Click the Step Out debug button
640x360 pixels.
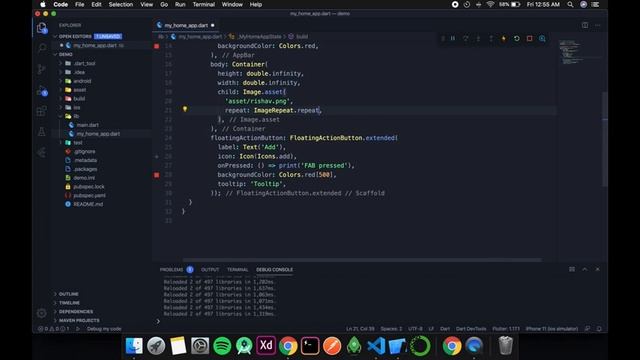click(491, 38)
